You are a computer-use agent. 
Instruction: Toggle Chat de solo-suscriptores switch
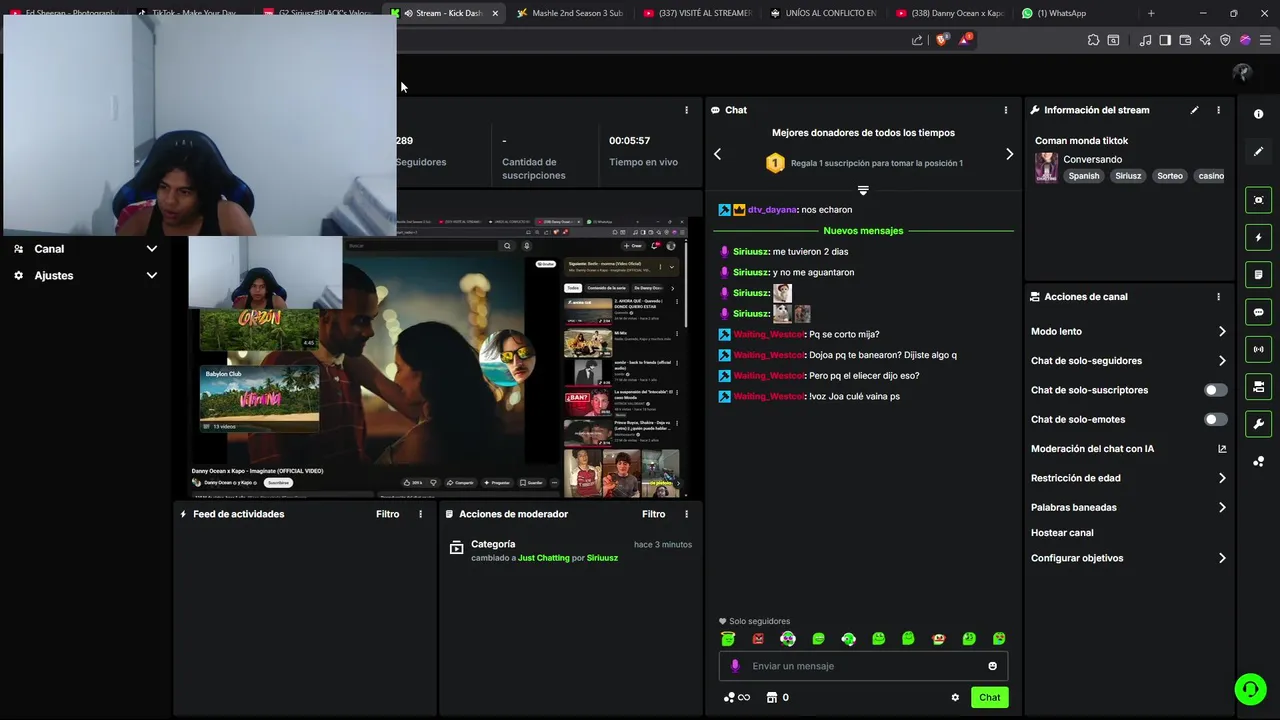point(1215,390)
